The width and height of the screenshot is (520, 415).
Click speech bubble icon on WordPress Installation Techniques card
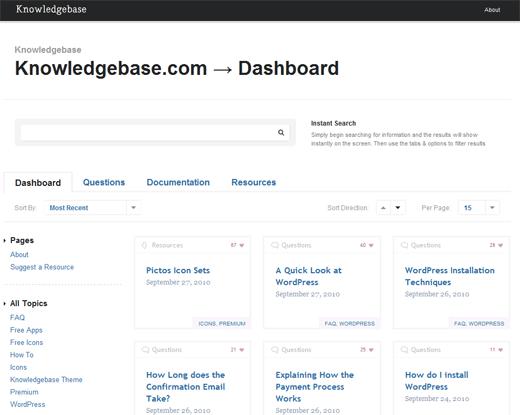404,245
